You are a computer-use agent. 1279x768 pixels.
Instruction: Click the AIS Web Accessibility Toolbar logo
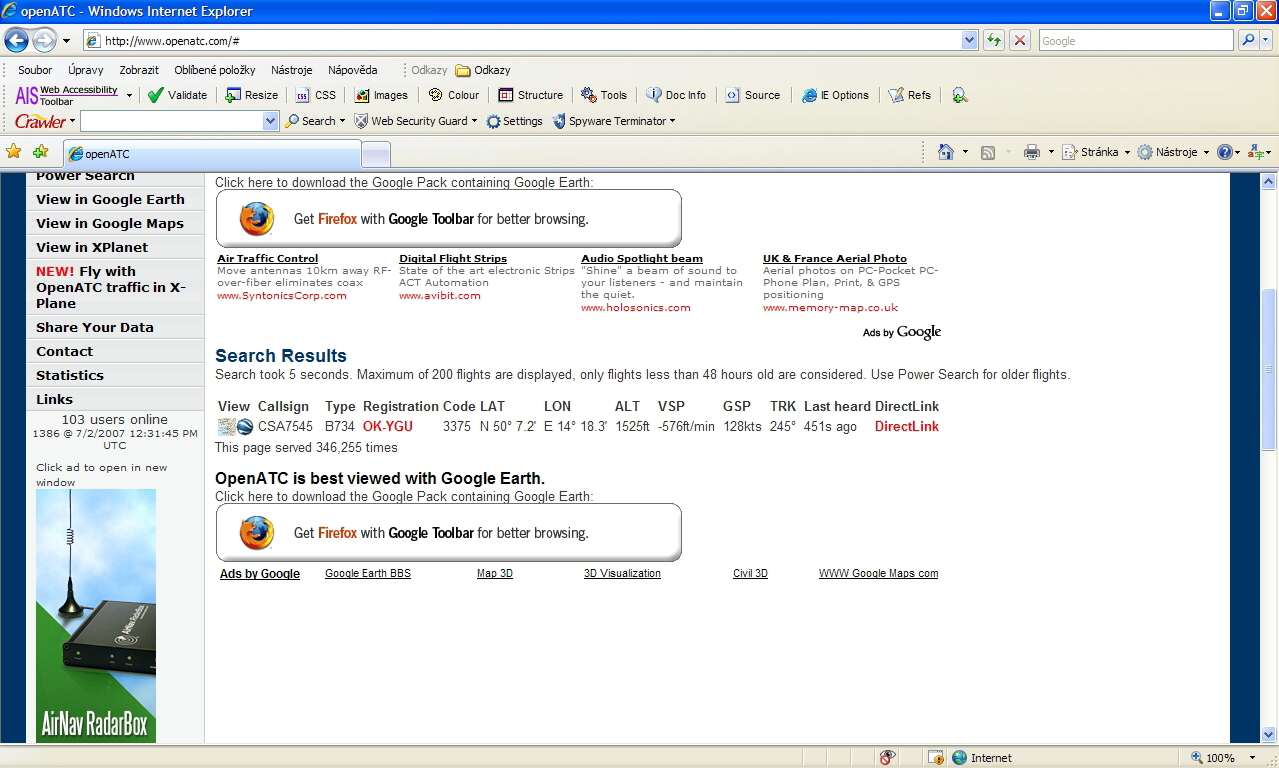[x=66, y=95]
